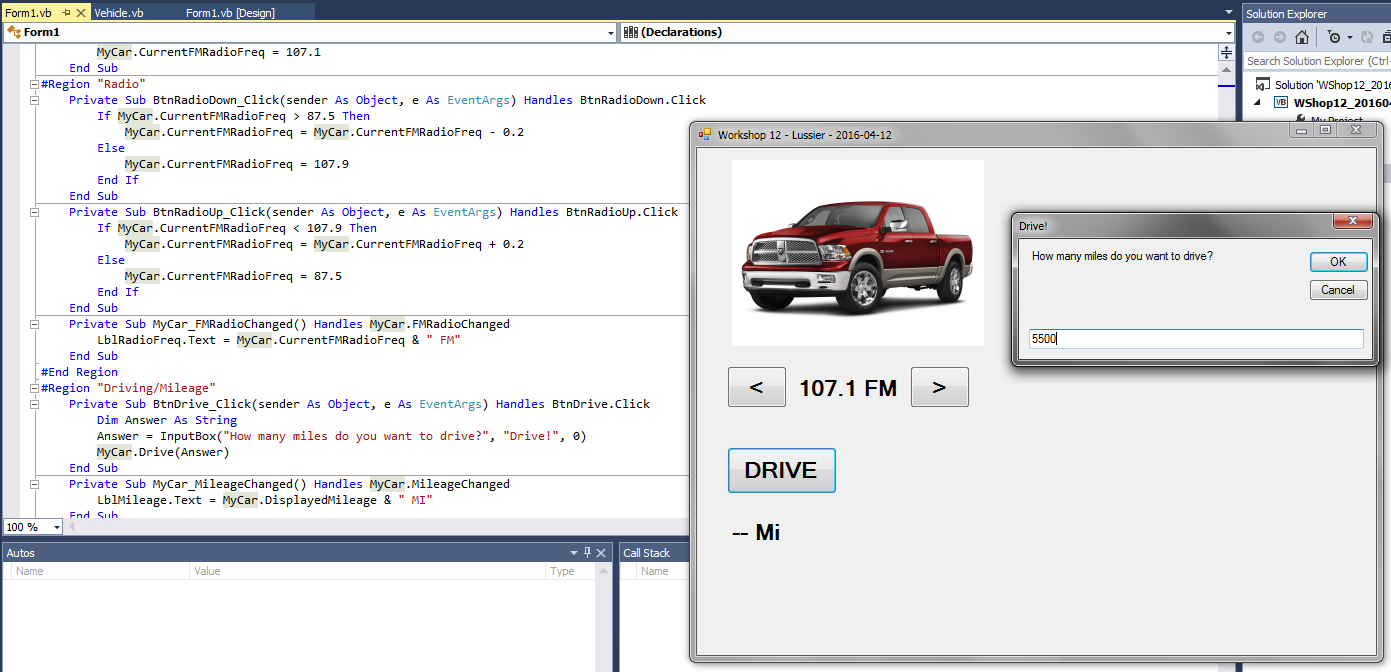
Task: Select the Solution 'WShop12' tree node
Action: click(x=1323, y=85)
